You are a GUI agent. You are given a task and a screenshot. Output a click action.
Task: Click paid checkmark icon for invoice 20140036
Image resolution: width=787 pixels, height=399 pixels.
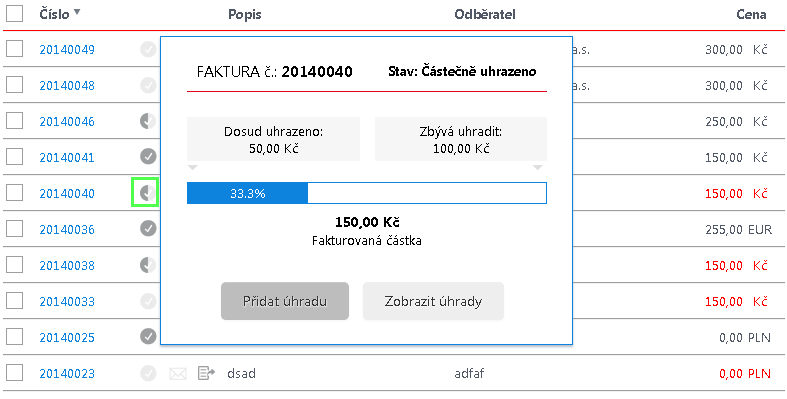148,229
